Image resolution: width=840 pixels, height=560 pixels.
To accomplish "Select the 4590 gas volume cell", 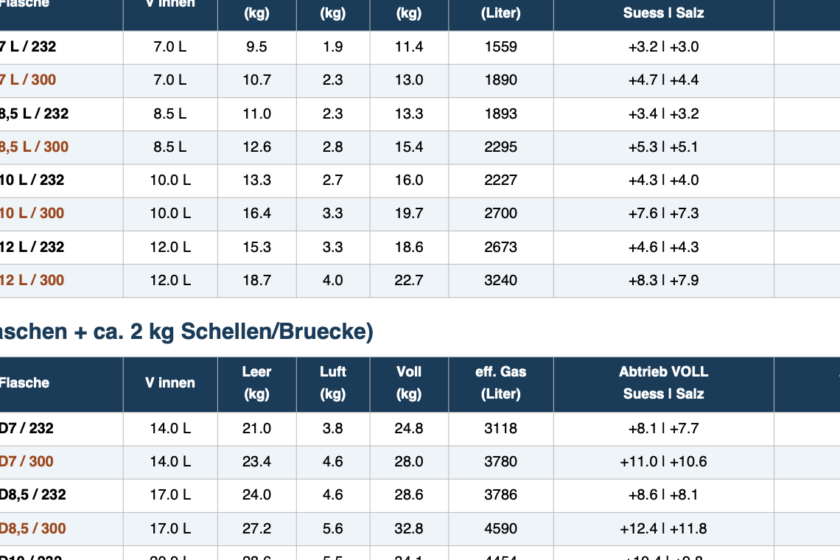I will [x=501, y=528].
